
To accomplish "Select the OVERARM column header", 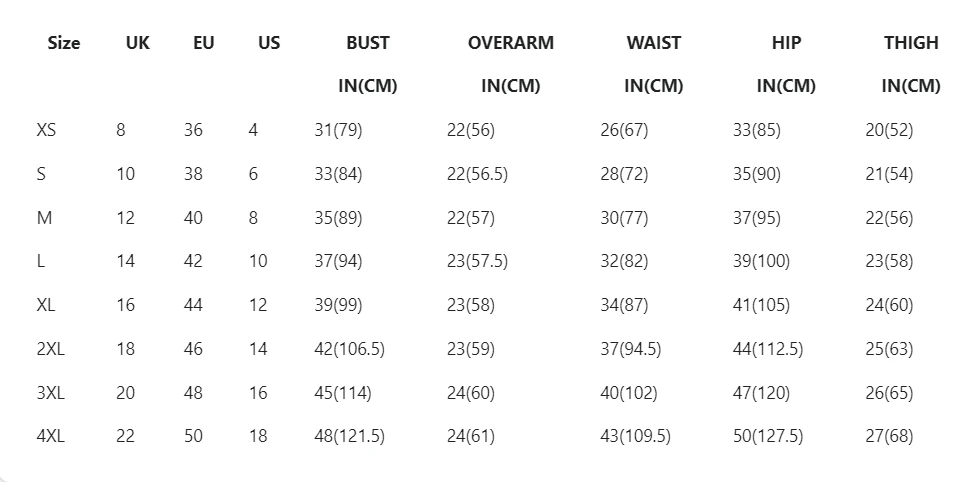I will pyautogui.click(x=510, y=43).
